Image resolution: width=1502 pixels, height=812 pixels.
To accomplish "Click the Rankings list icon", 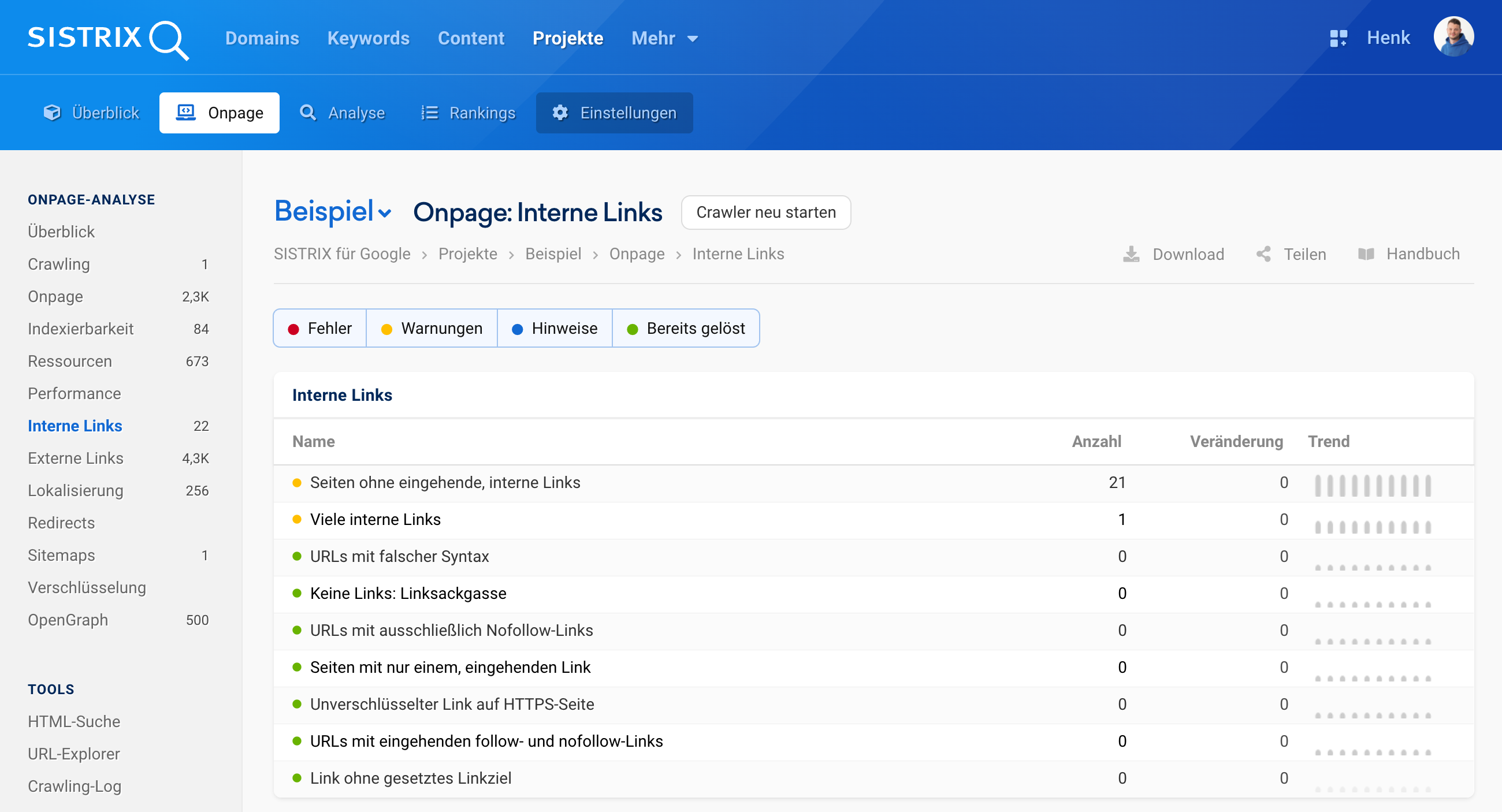I will (x=429, y=113).
